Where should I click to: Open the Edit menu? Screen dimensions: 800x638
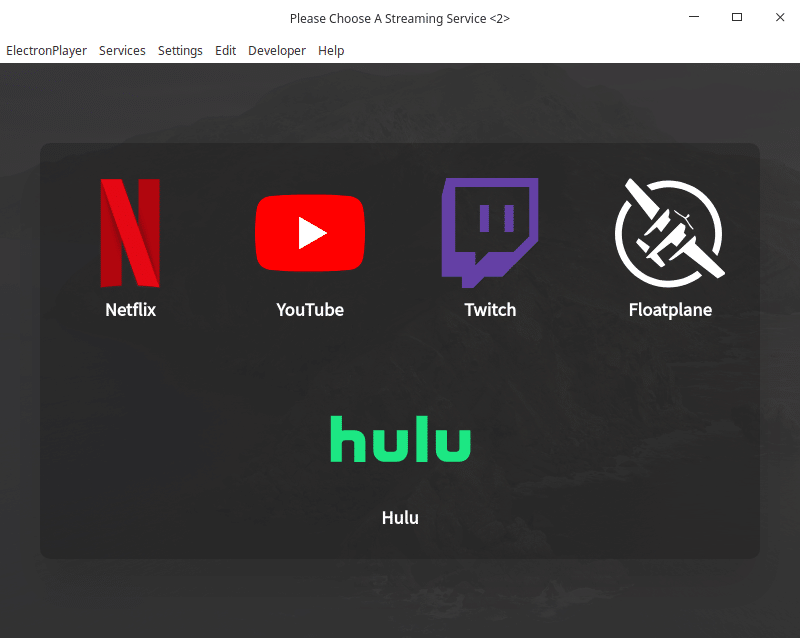click(x=225, y=51)
